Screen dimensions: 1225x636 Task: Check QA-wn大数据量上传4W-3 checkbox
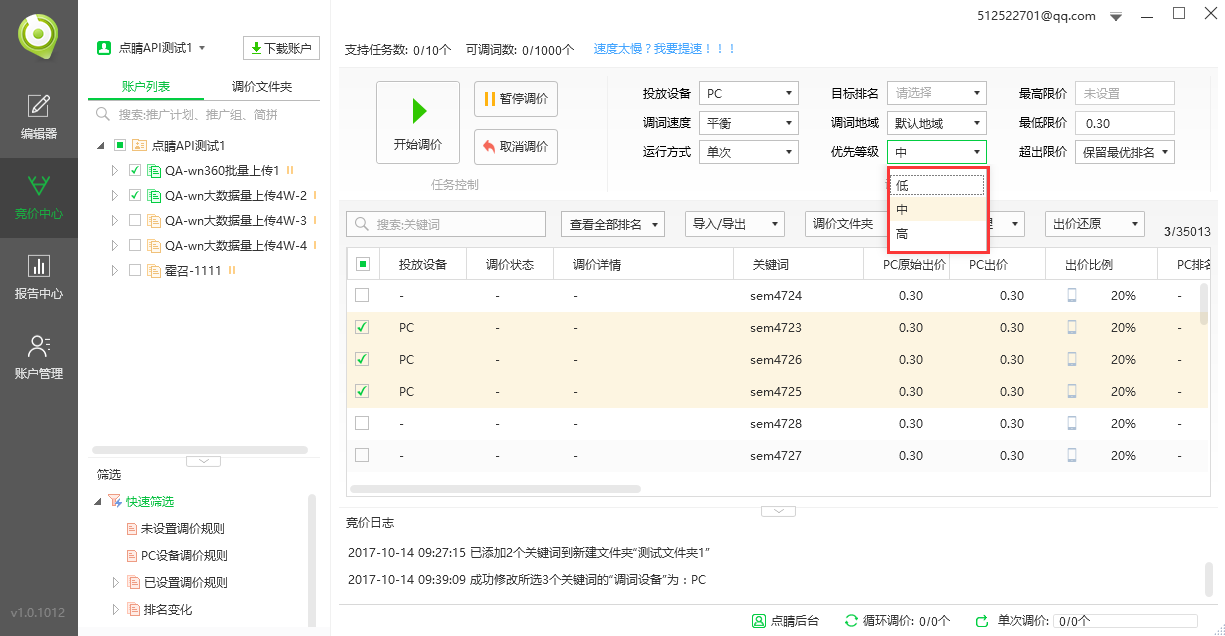coord(135,220)
